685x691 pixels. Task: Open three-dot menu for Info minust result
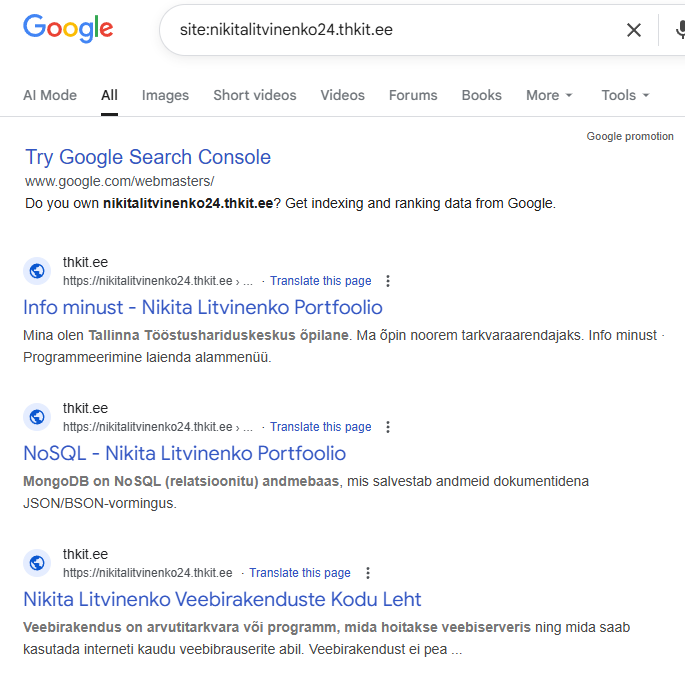tap(389, 281)
